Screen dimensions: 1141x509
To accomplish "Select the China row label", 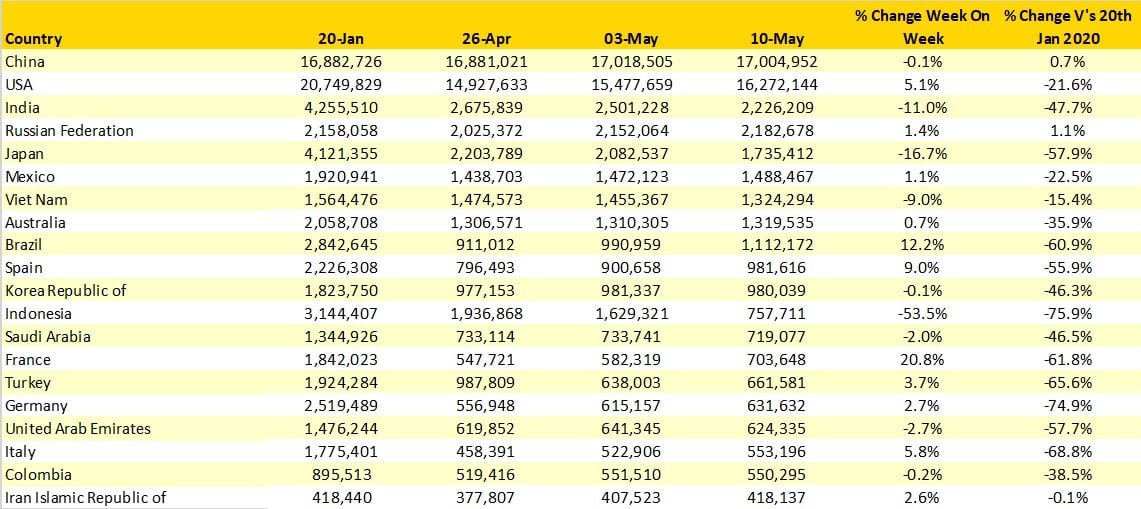I will (x=25, y=62).
